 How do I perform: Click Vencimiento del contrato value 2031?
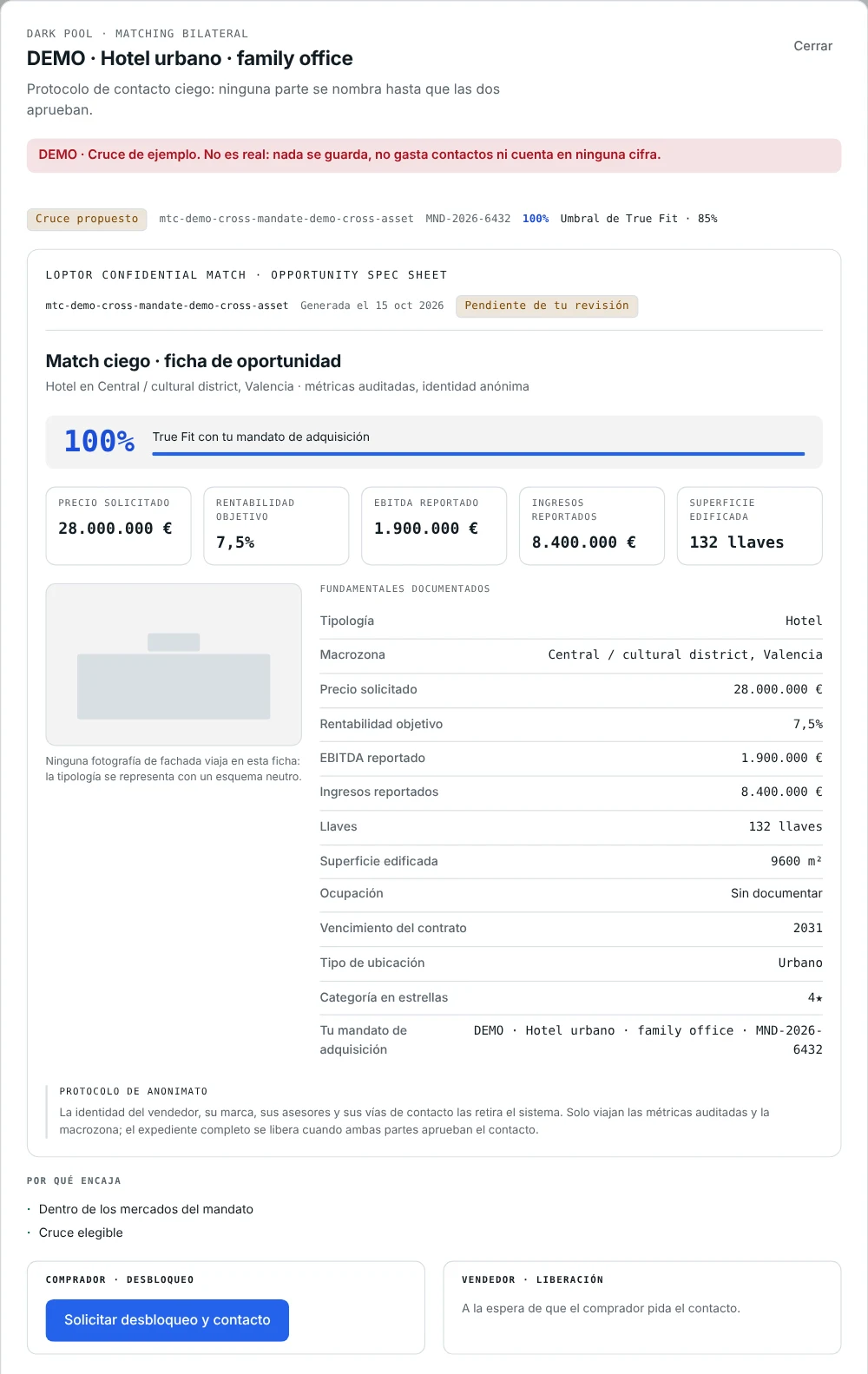807,928
